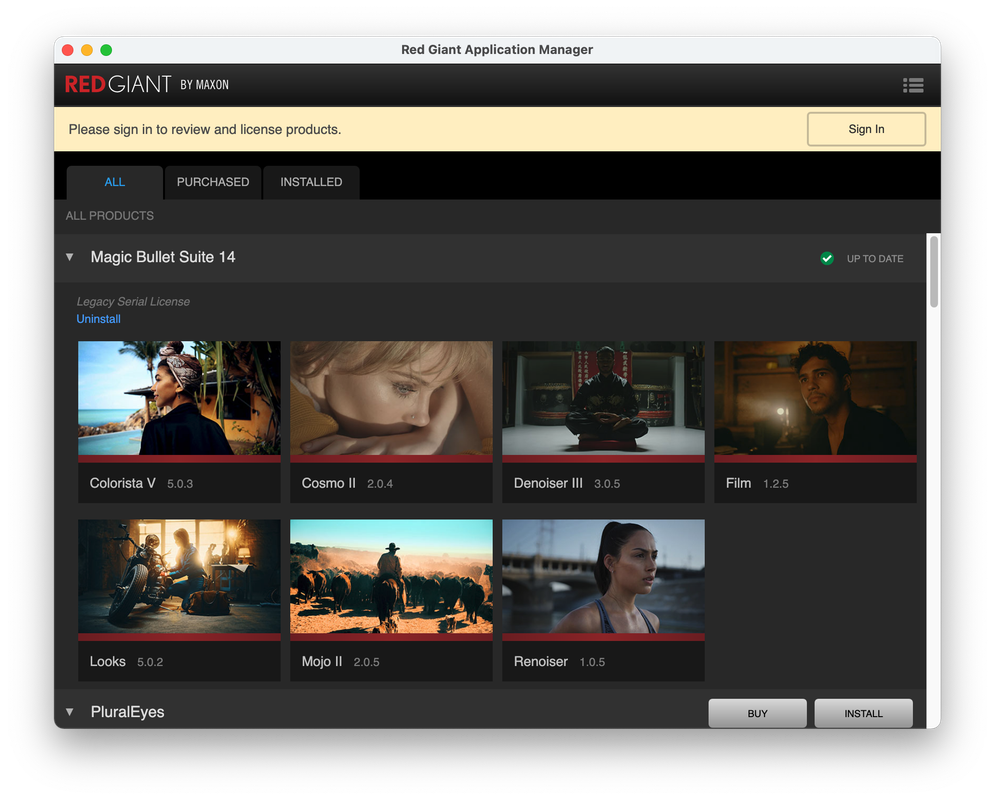Screen dimensions: 995x800
Task: Click the Red Giant by Maxon logo
Action: point(147,84)
